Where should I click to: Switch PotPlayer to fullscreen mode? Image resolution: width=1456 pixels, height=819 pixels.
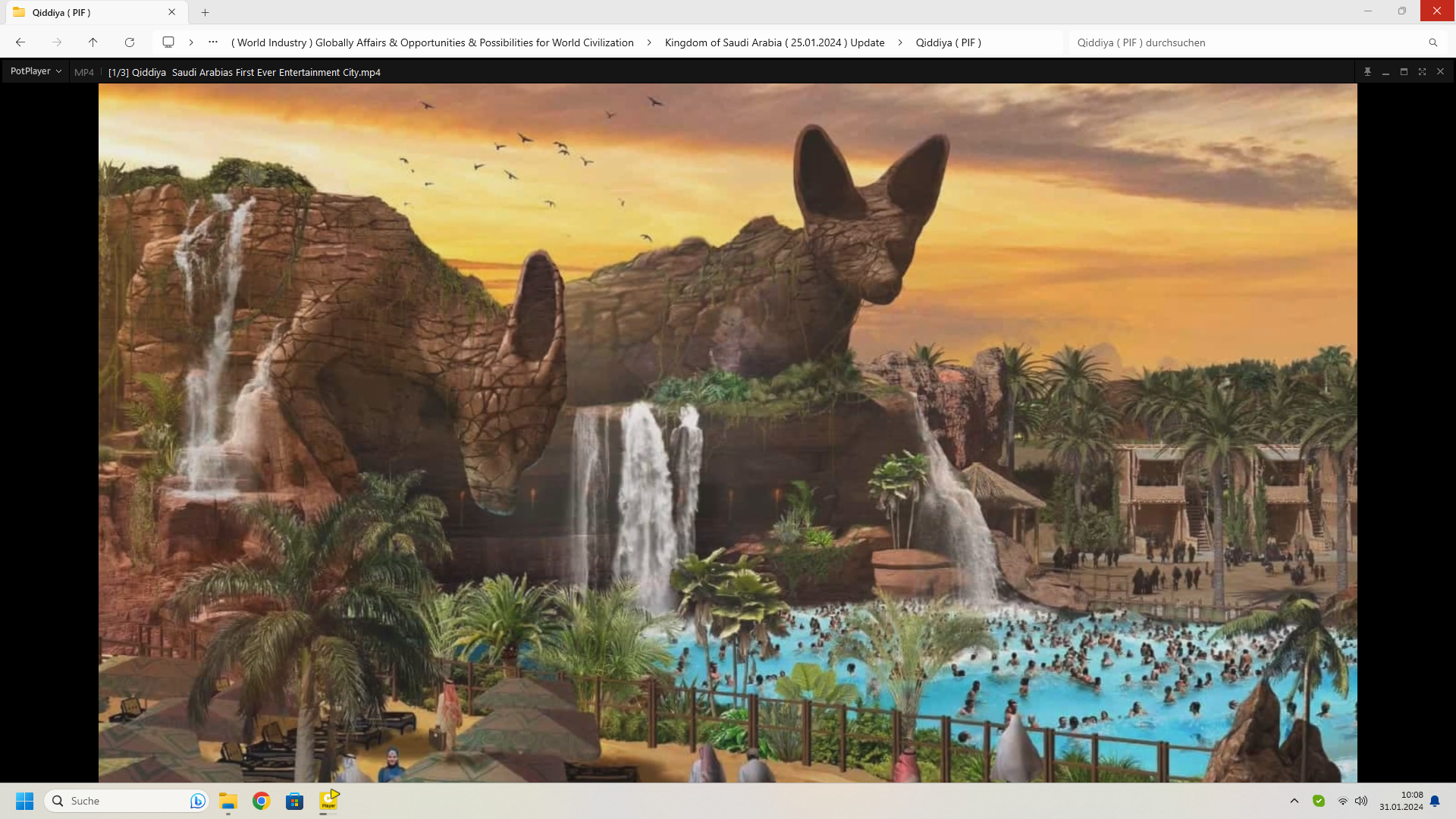point(1422,72)
